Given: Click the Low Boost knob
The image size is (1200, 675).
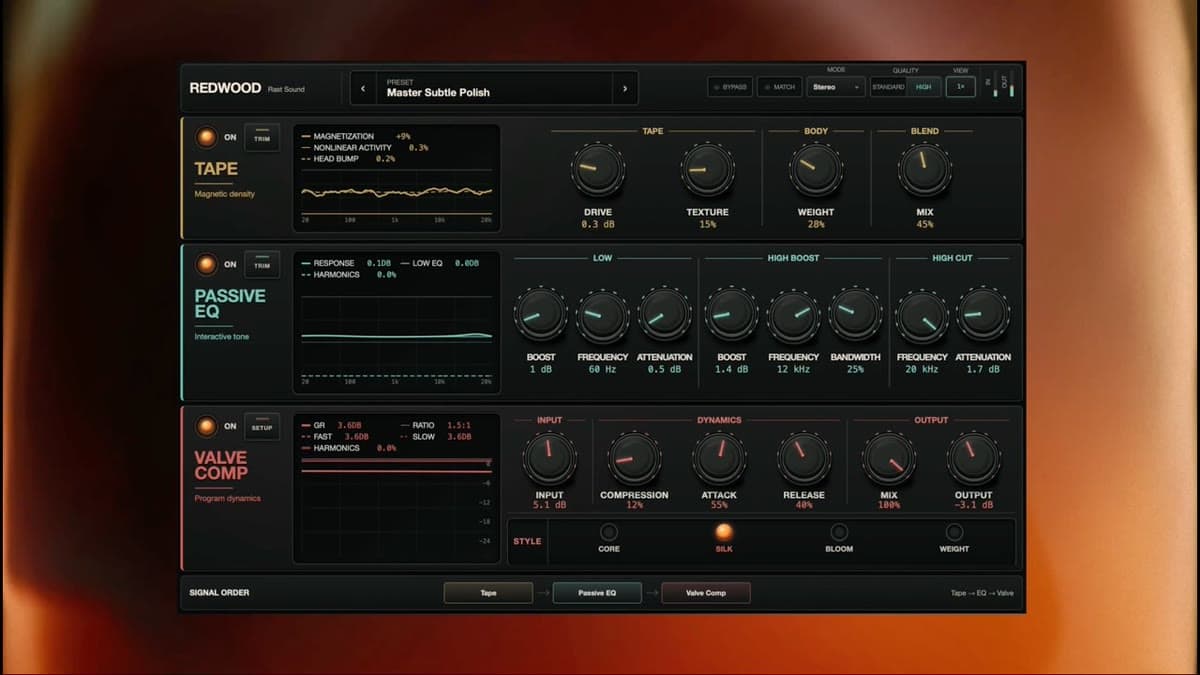Looking at the screenshot, I should click(541, 315).
